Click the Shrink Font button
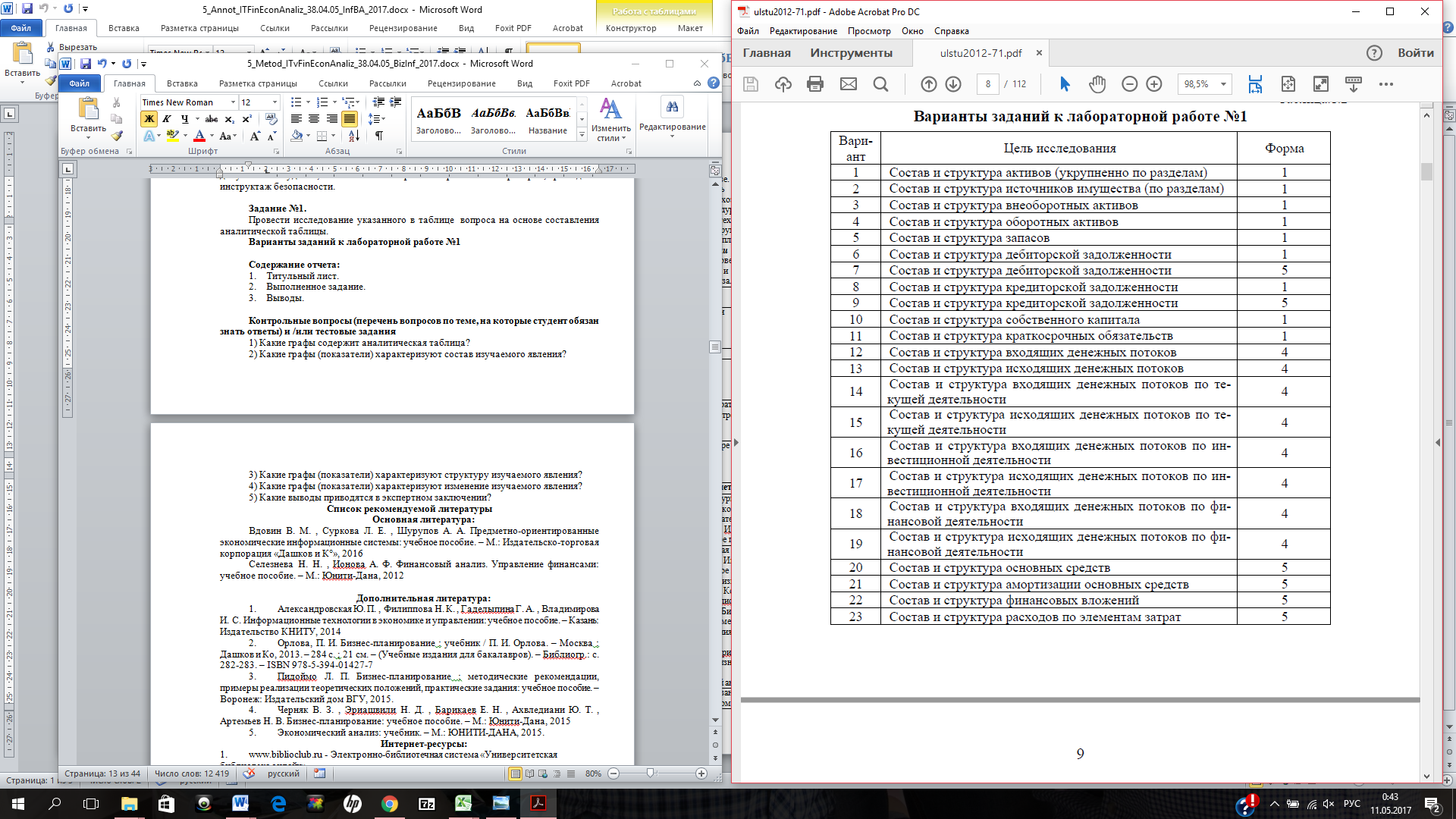1456x819 pixels. 271,136
